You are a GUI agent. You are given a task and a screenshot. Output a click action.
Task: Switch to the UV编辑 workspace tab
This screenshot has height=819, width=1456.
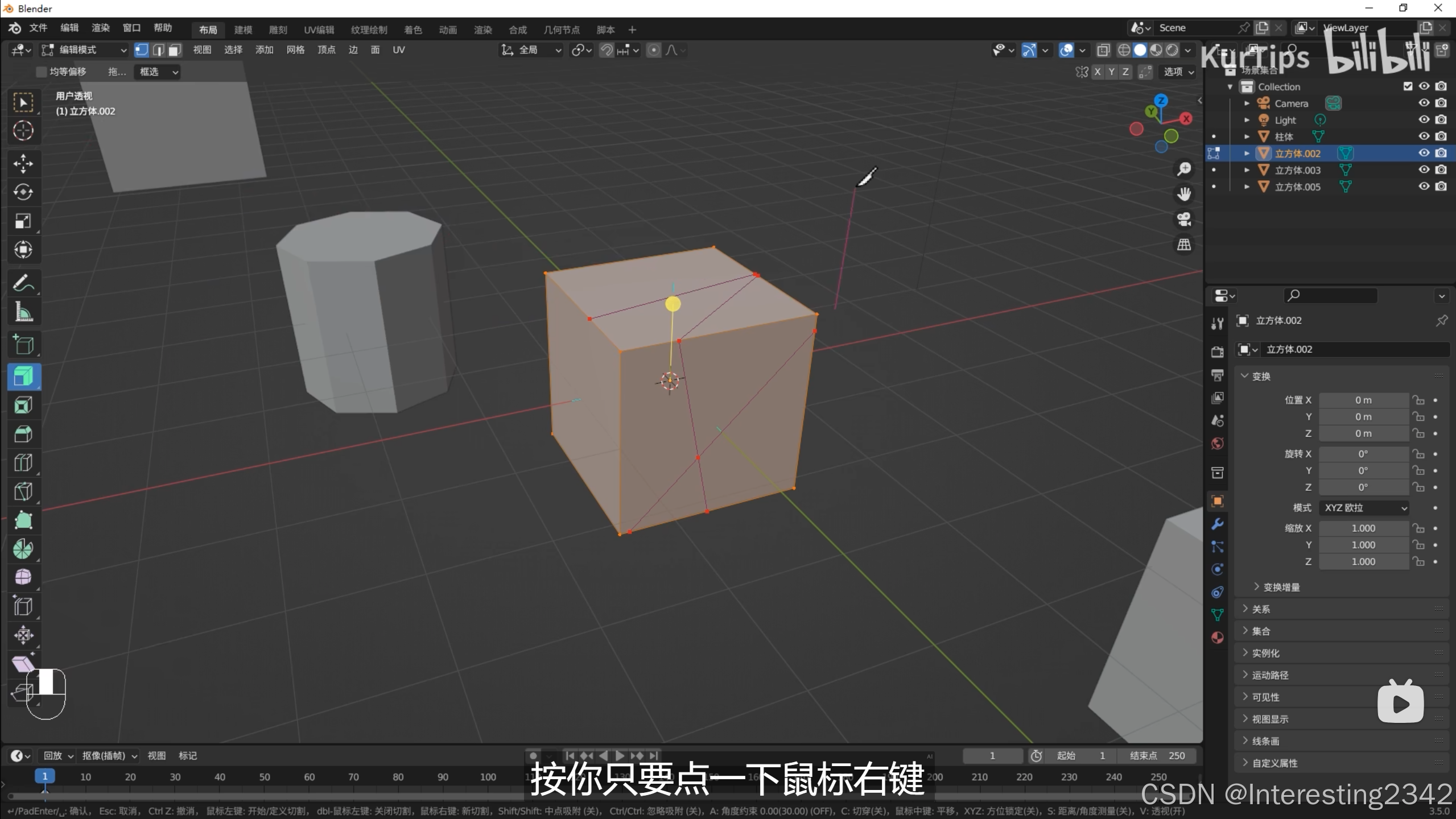[x=319, y=30]
